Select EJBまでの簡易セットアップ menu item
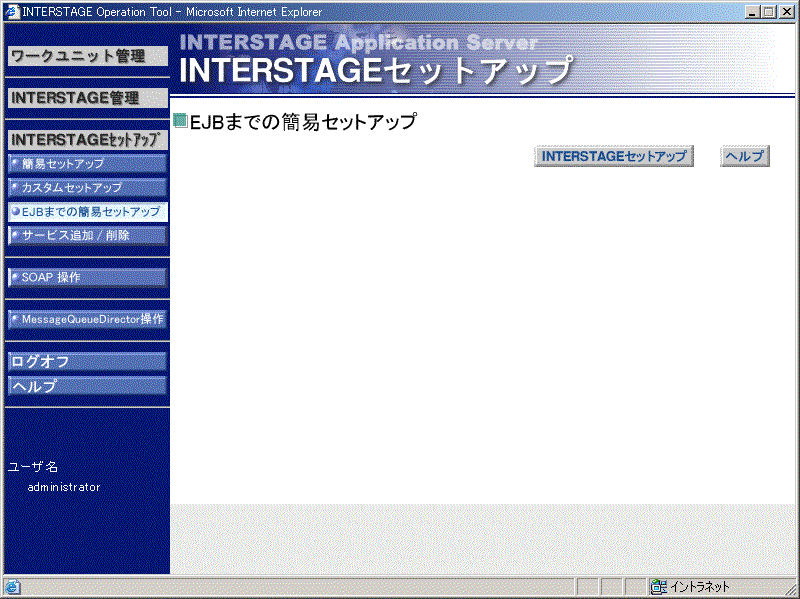The width and height of the screenshot is (800, 599). 87,212
